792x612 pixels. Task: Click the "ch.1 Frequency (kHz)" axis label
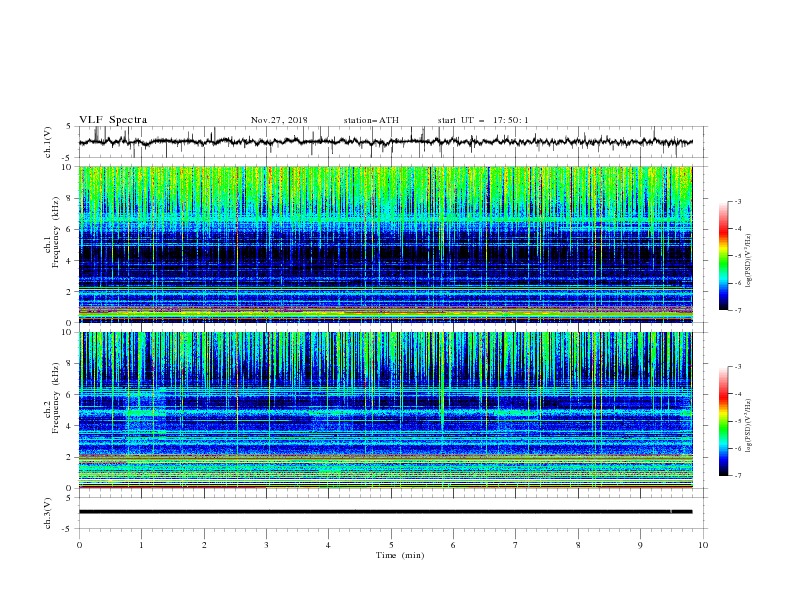[x=52, y=231]
